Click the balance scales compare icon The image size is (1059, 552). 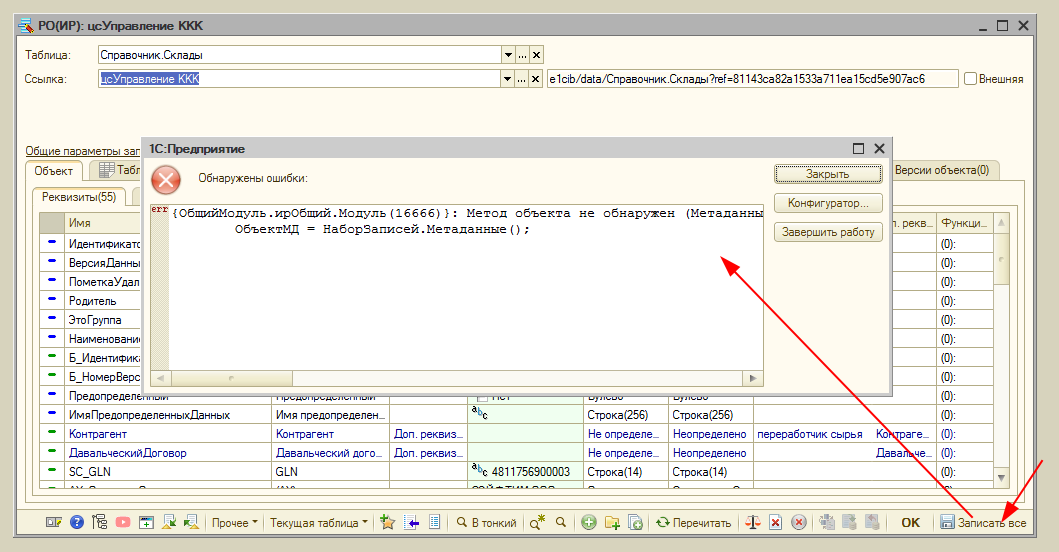coord(752,522)
